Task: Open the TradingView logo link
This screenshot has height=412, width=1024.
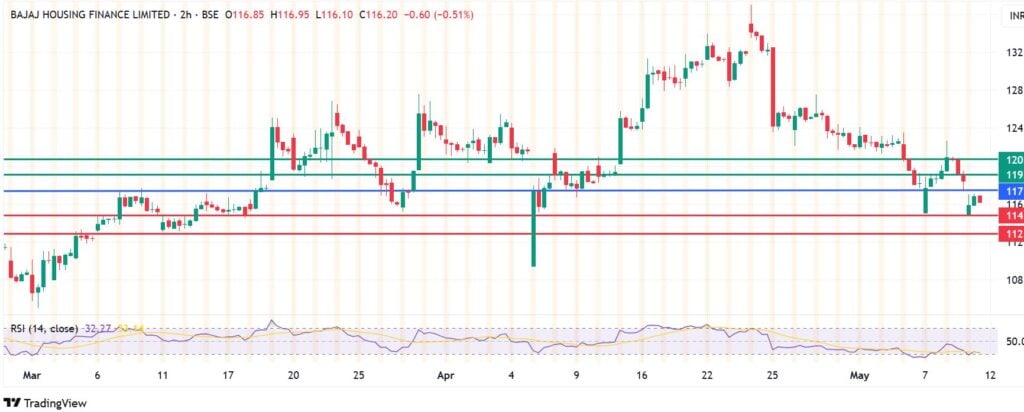Action: tap(45, 403)
